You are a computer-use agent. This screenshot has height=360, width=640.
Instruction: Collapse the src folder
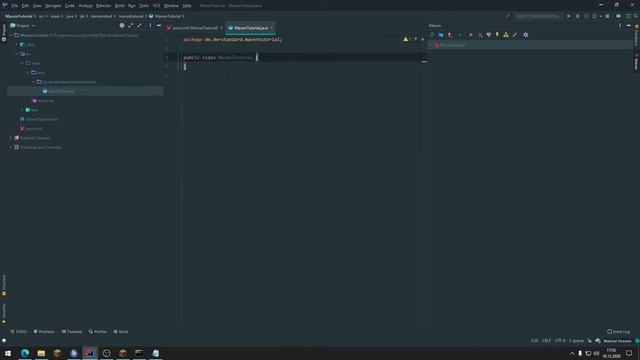click(17, 54)
